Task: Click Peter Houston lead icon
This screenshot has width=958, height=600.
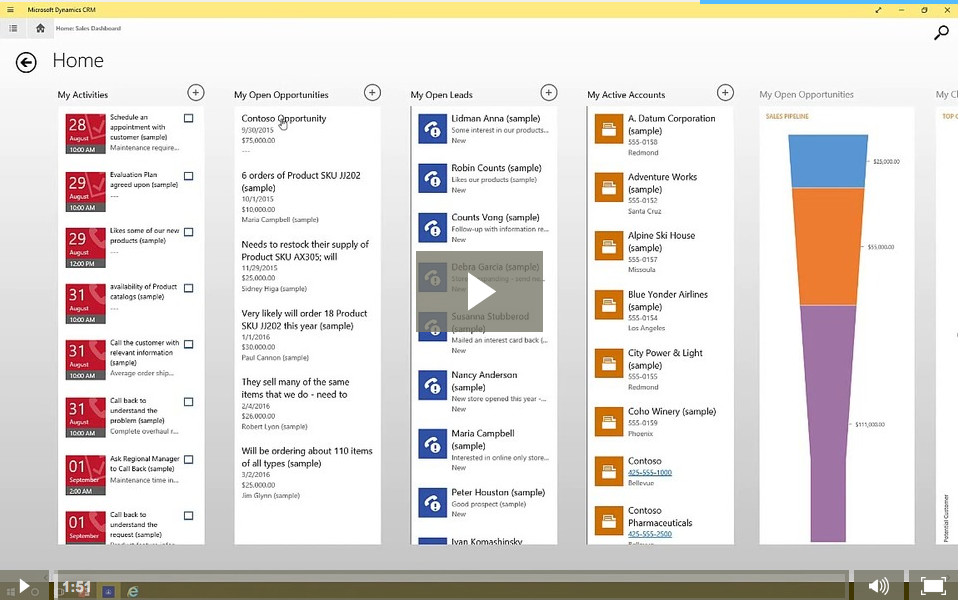Action: 433,503
